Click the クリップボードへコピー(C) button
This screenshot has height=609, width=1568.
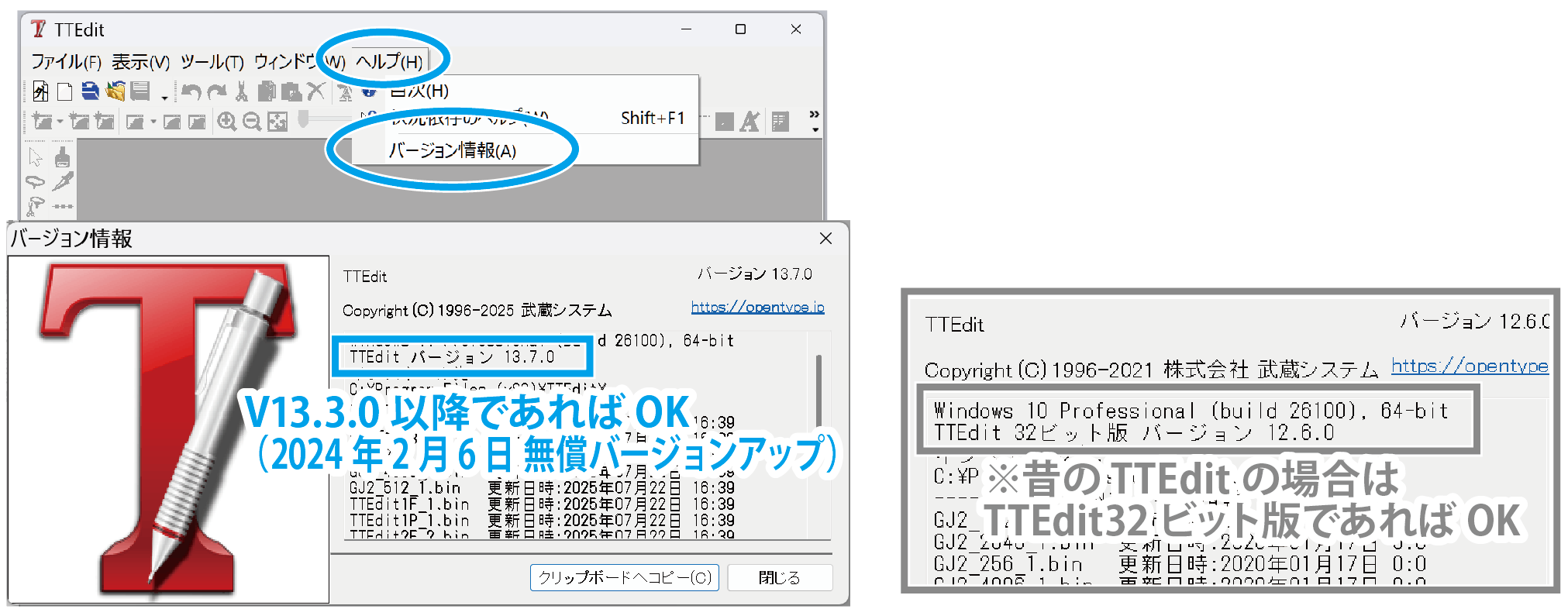624,577
